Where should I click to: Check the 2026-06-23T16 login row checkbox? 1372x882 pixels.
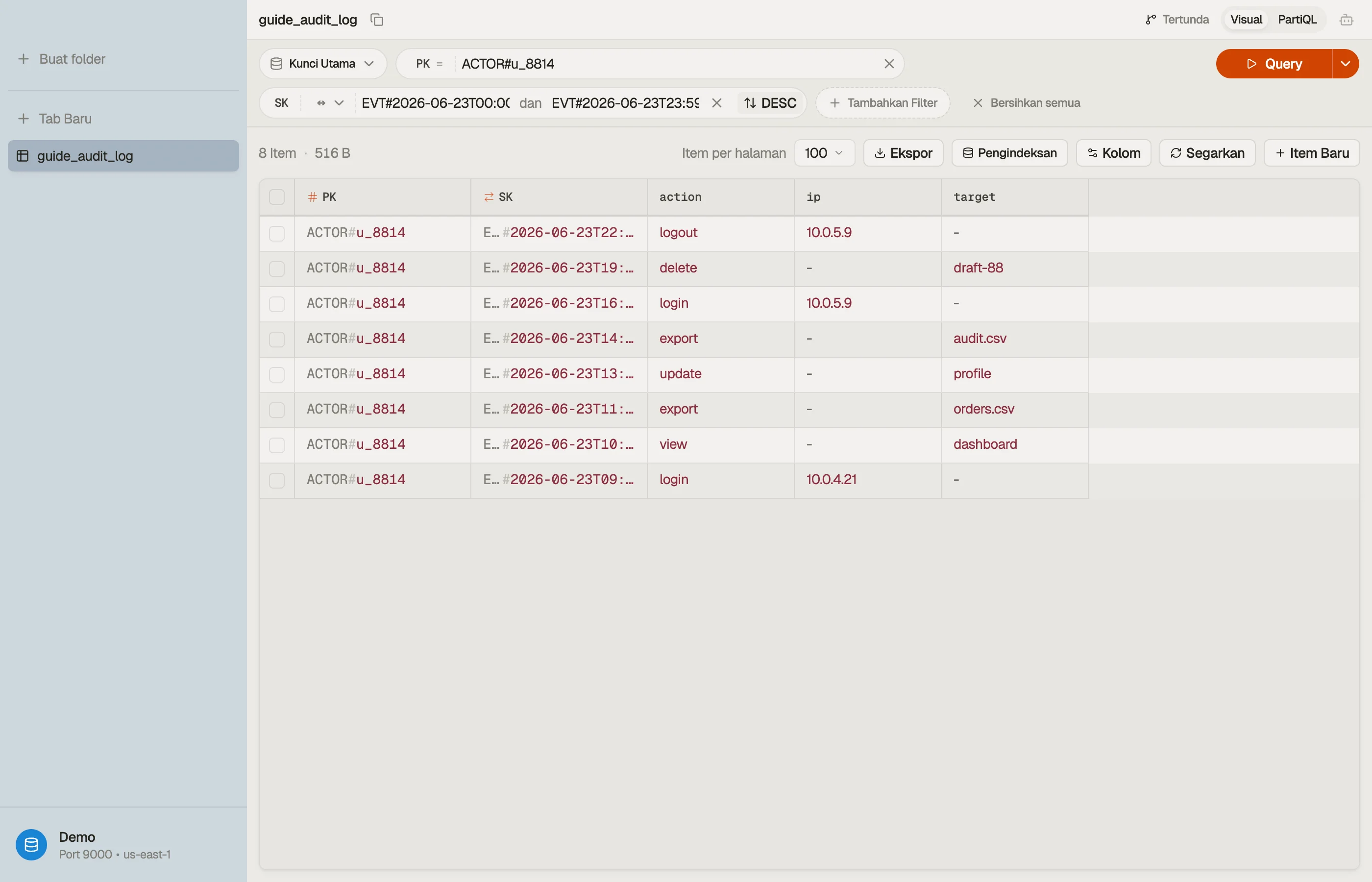coord(276,303)
